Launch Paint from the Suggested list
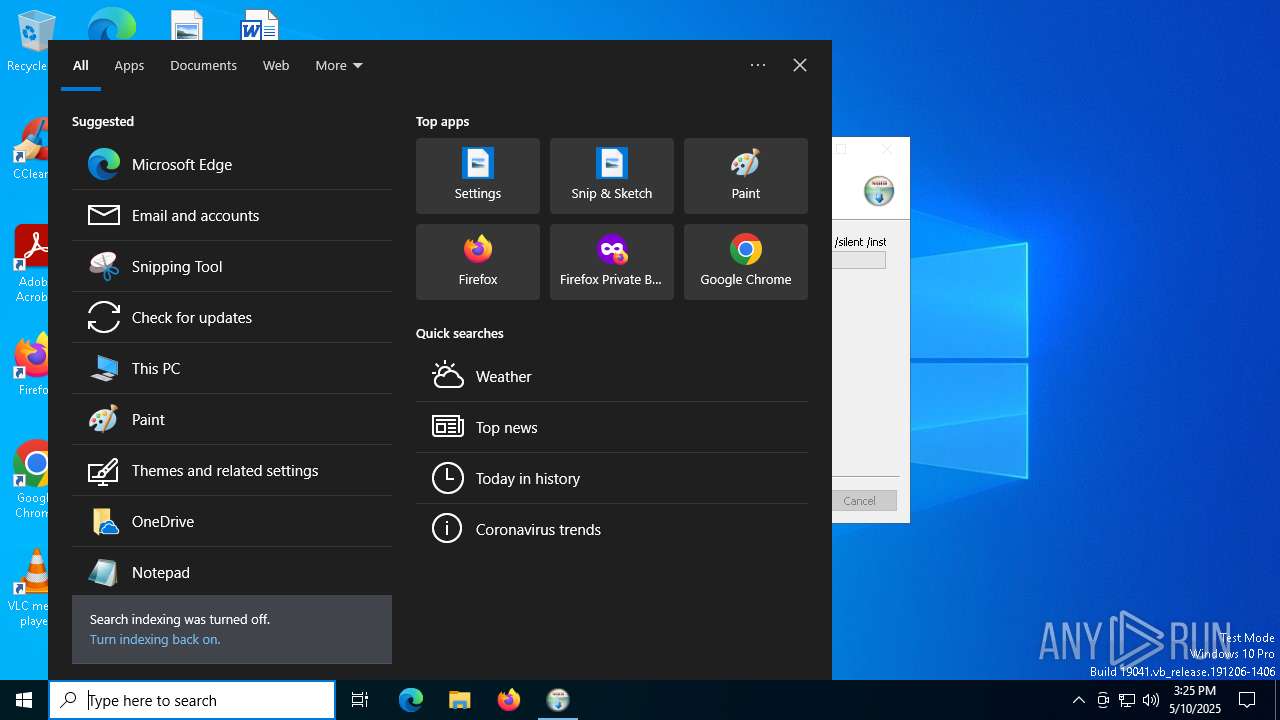The height and width of the screenshot is (720, 1280). 232,419
